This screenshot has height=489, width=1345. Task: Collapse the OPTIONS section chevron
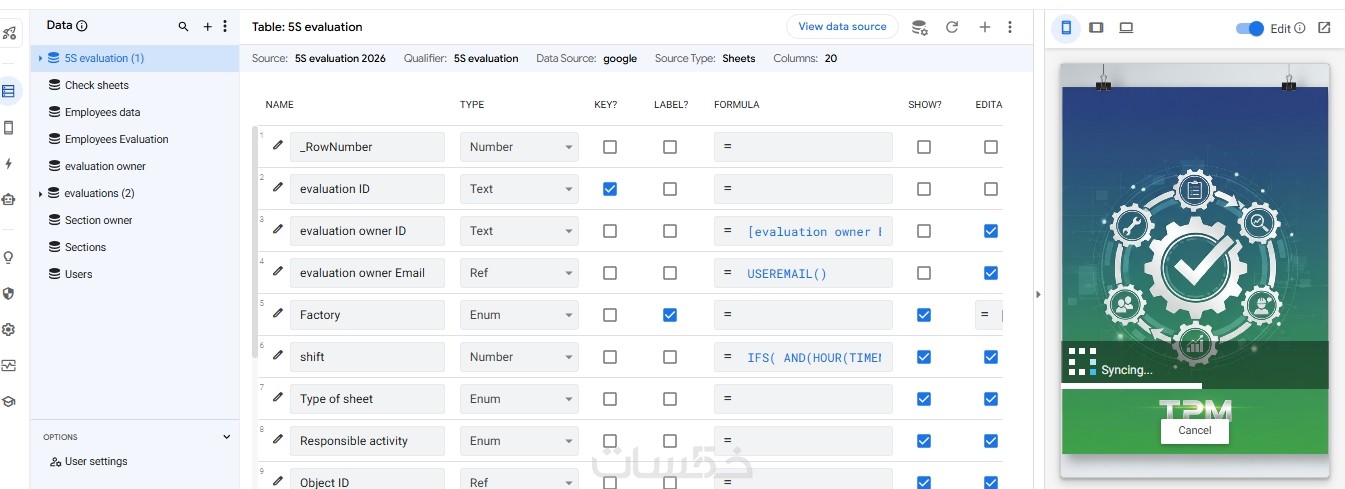click(227, 437)
